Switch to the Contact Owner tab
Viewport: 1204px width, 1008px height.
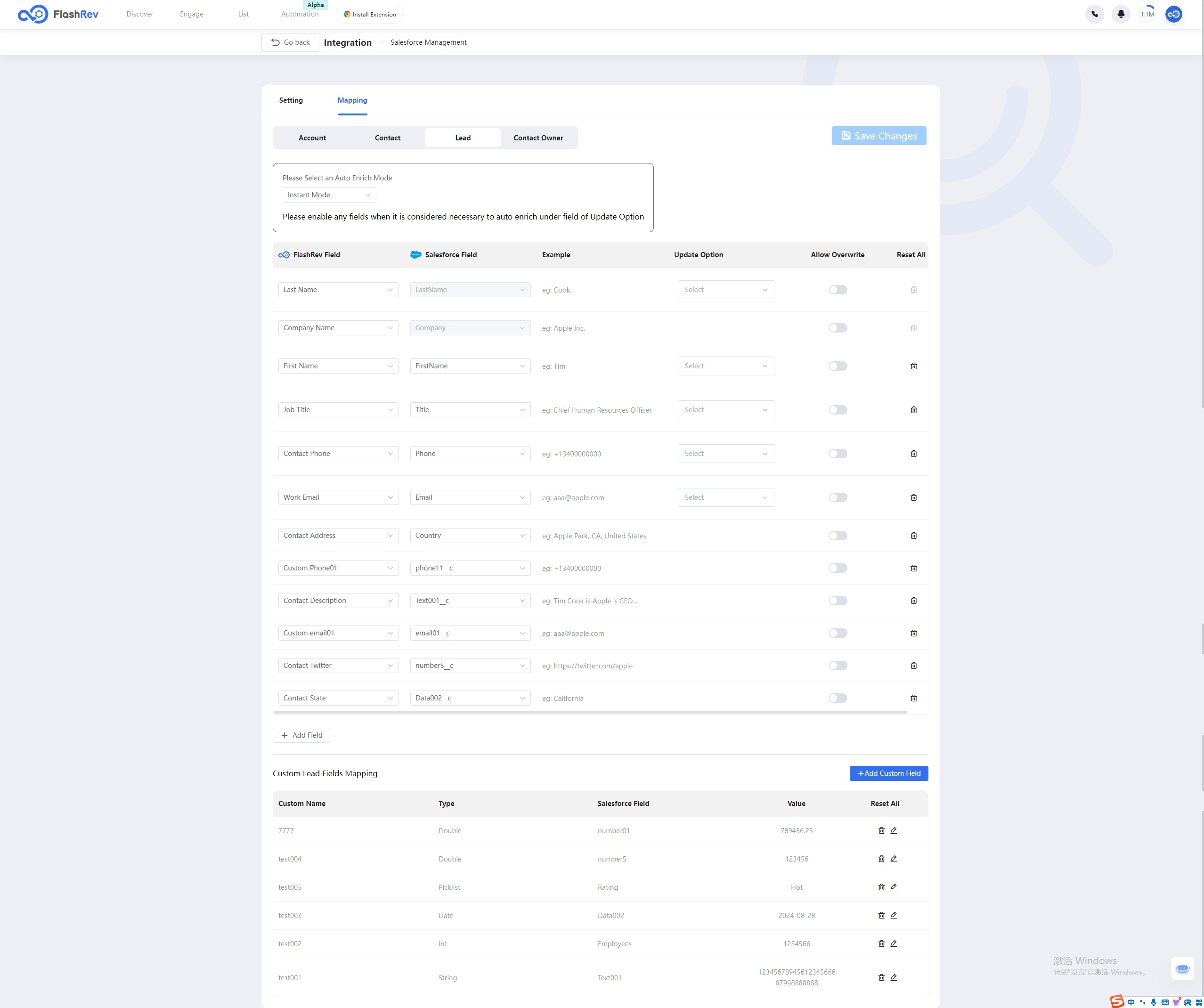coord(538,138)
